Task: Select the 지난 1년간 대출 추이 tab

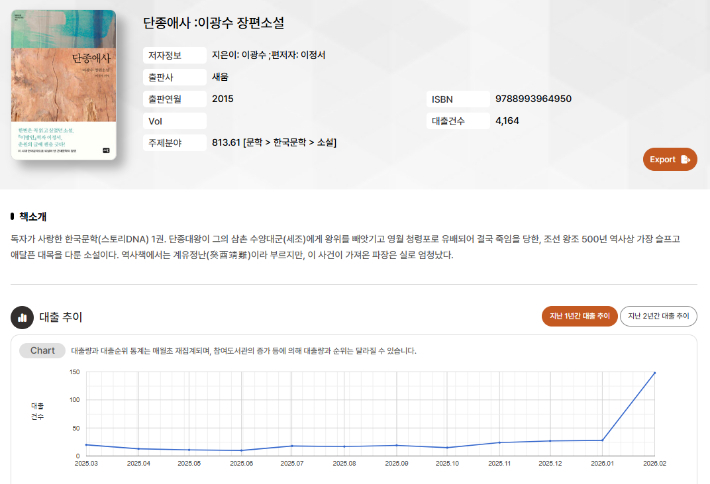Action: coord(580,316)
